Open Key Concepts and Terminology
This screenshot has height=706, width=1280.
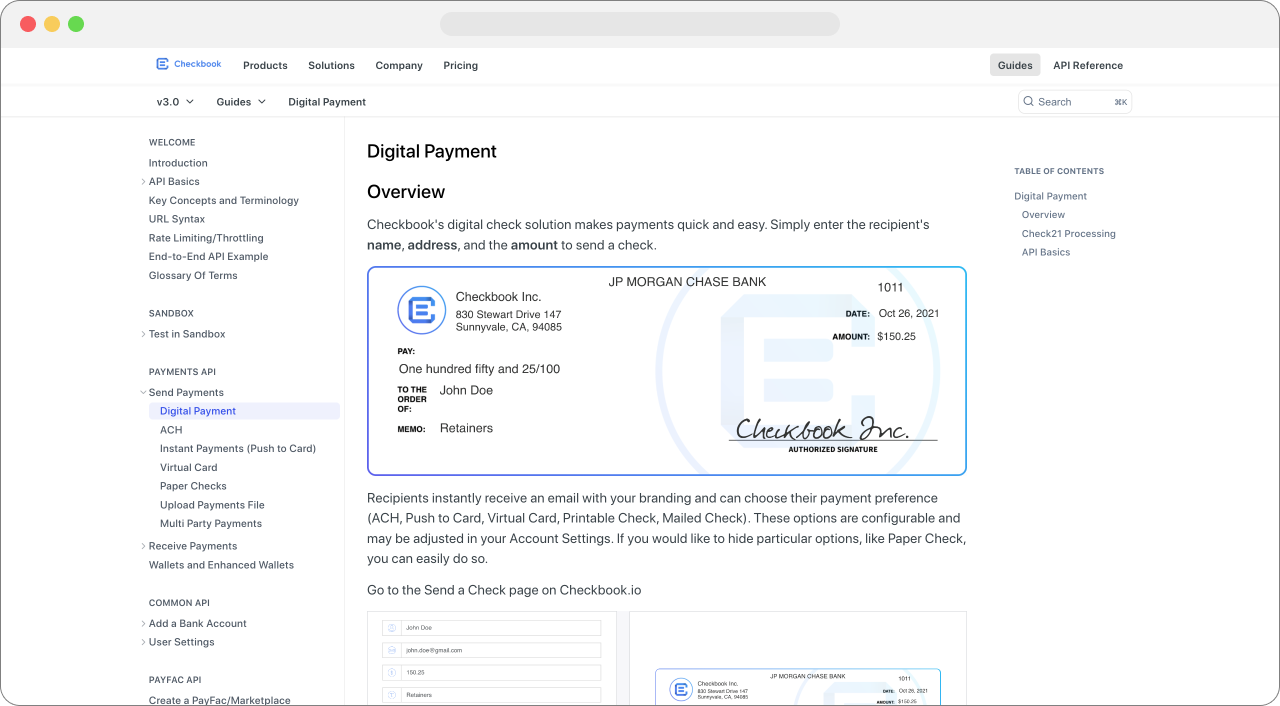(x=224, y=201)
